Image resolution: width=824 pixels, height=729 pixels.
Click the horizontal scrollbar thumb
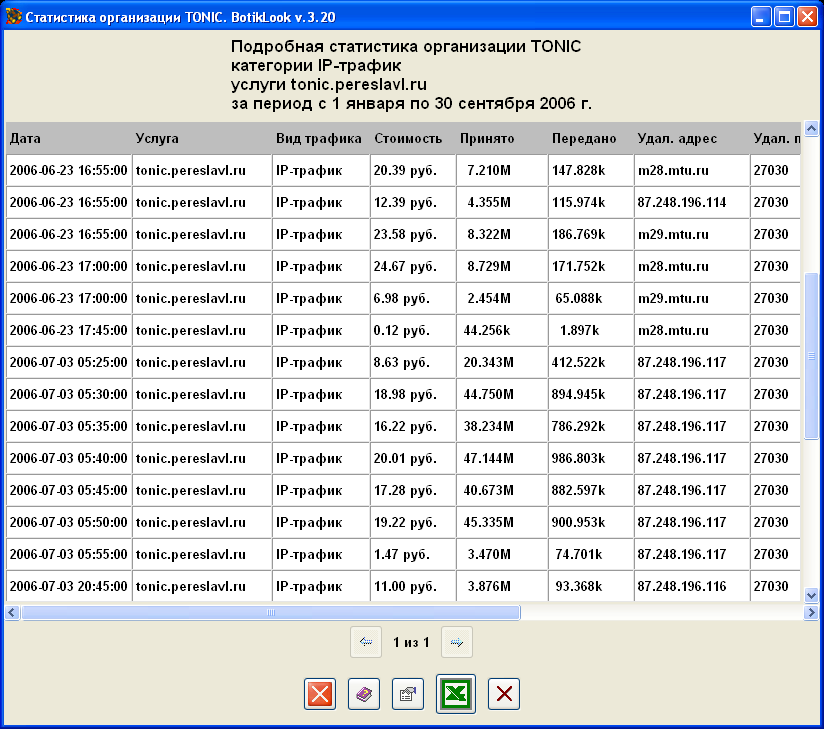271,612
